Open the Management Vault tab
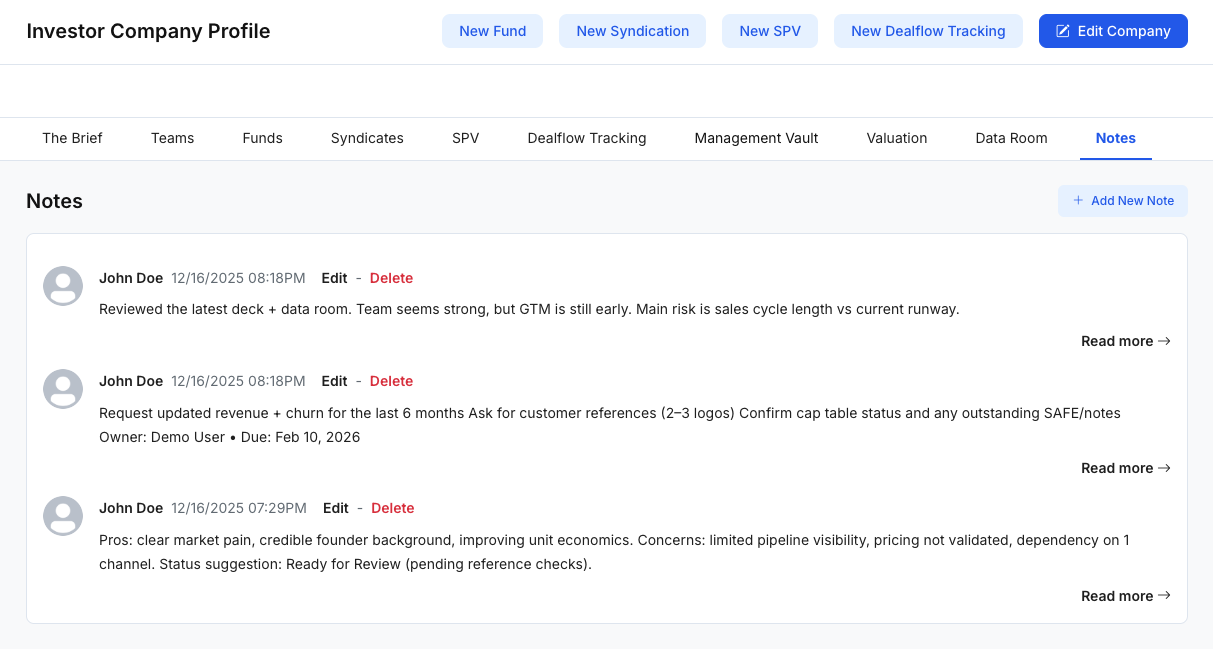 (756, 138)
